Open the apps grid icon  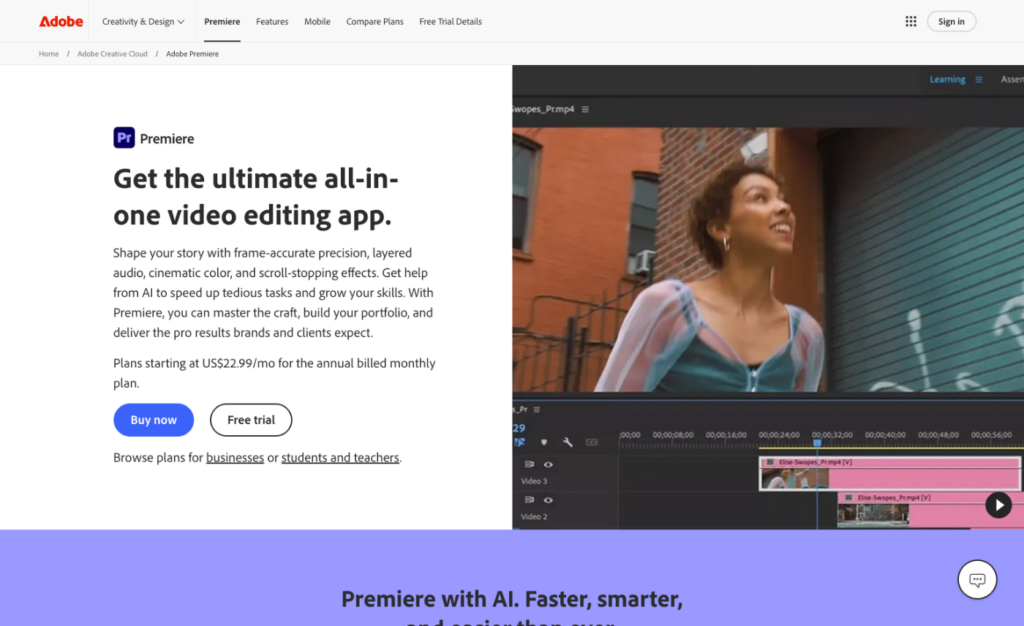[x=910, y=21]
